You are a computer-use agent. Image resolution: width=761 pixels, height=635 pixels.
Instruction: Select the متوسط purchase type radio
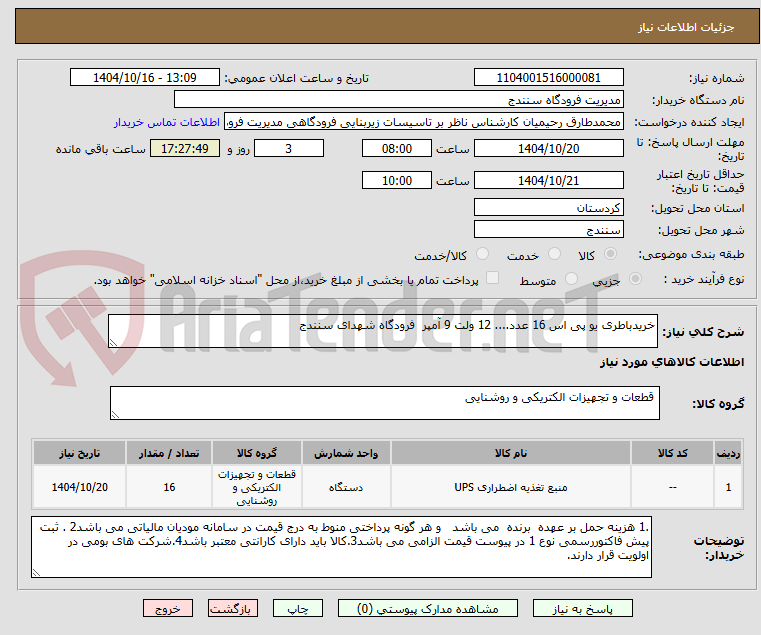tap(571, 279)
